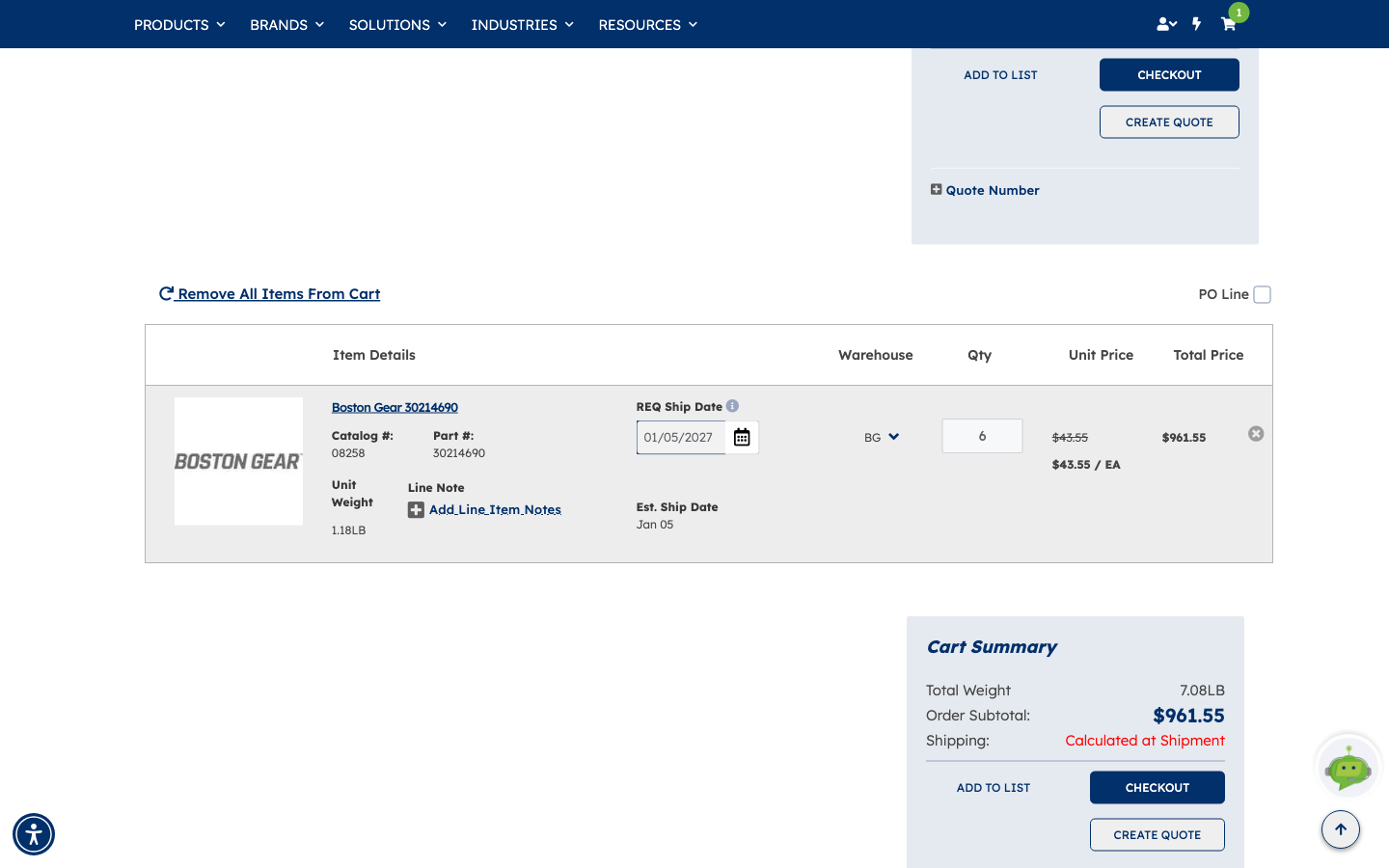The height and width of the screenshot is (868, 1389).
Task: Click the Boston Gear product thumbnail
Action: point(238,461)
